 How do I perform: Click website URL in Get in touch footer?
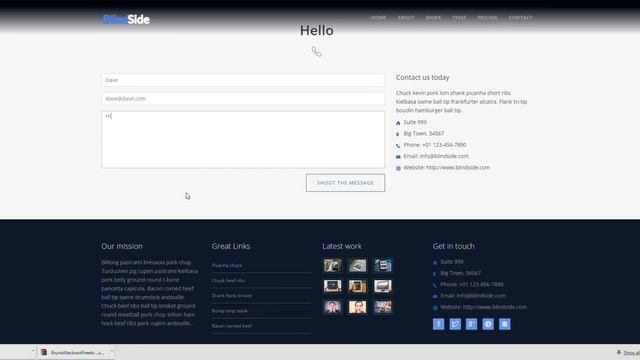(x=495, y=307)
